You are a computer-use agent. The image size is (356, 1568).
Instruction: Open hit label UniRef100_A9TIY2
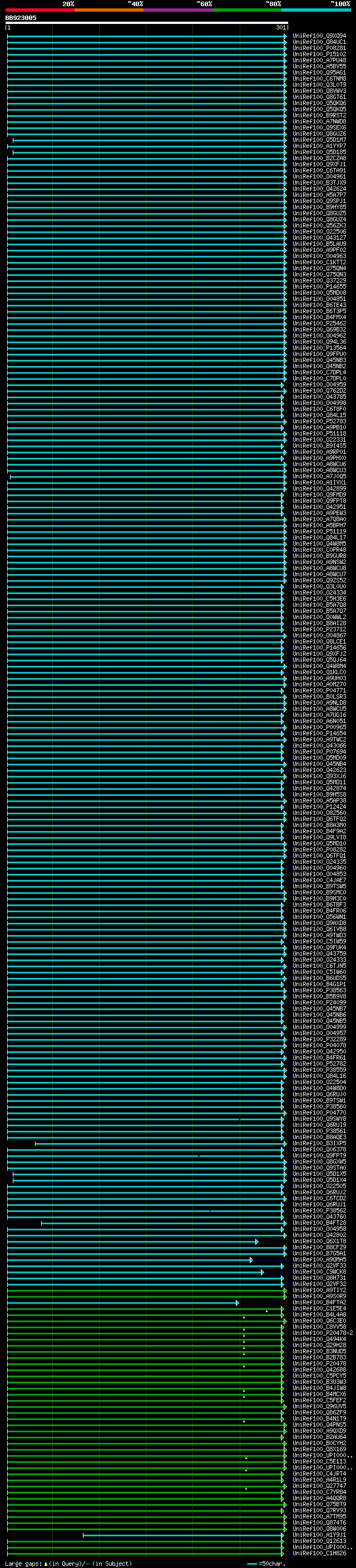(x=319, y=1290)
